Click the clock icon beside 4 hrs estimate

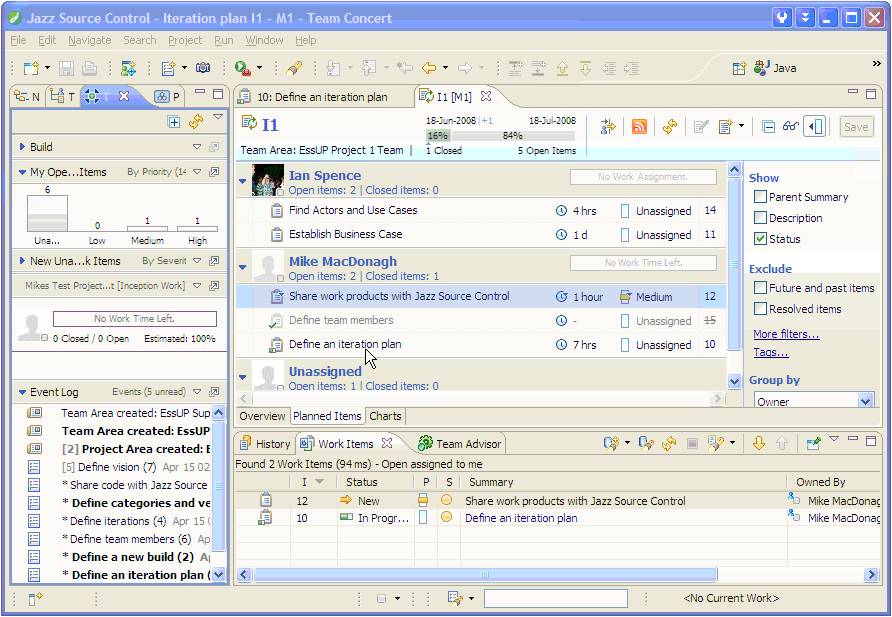[561, 211]
